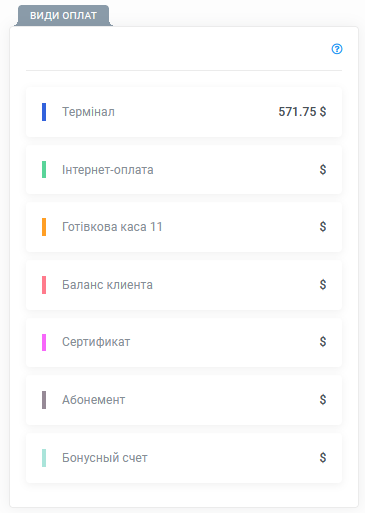Open the Баланс клиента payment type
The image size is (365, 513).
184,285
